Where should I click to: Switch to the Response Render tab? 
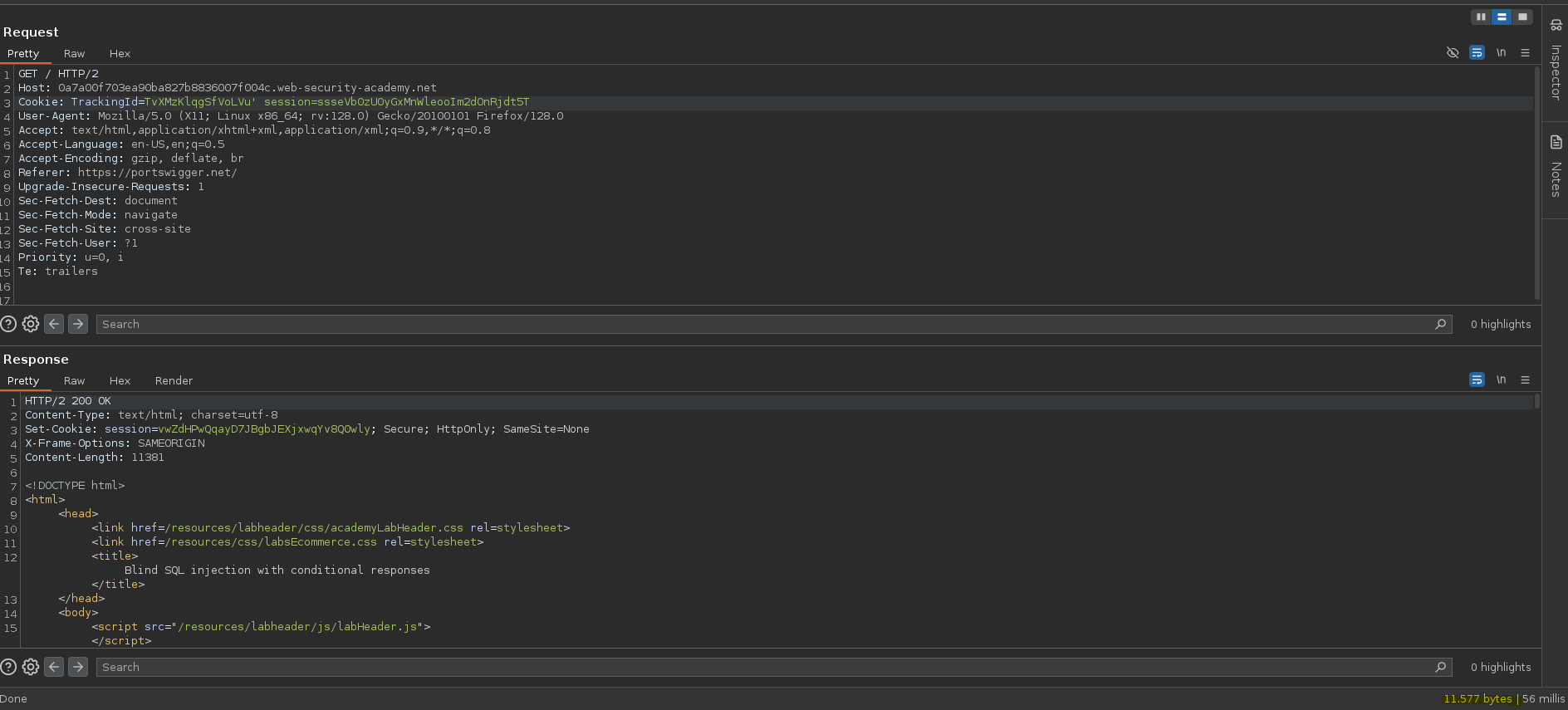174,380
